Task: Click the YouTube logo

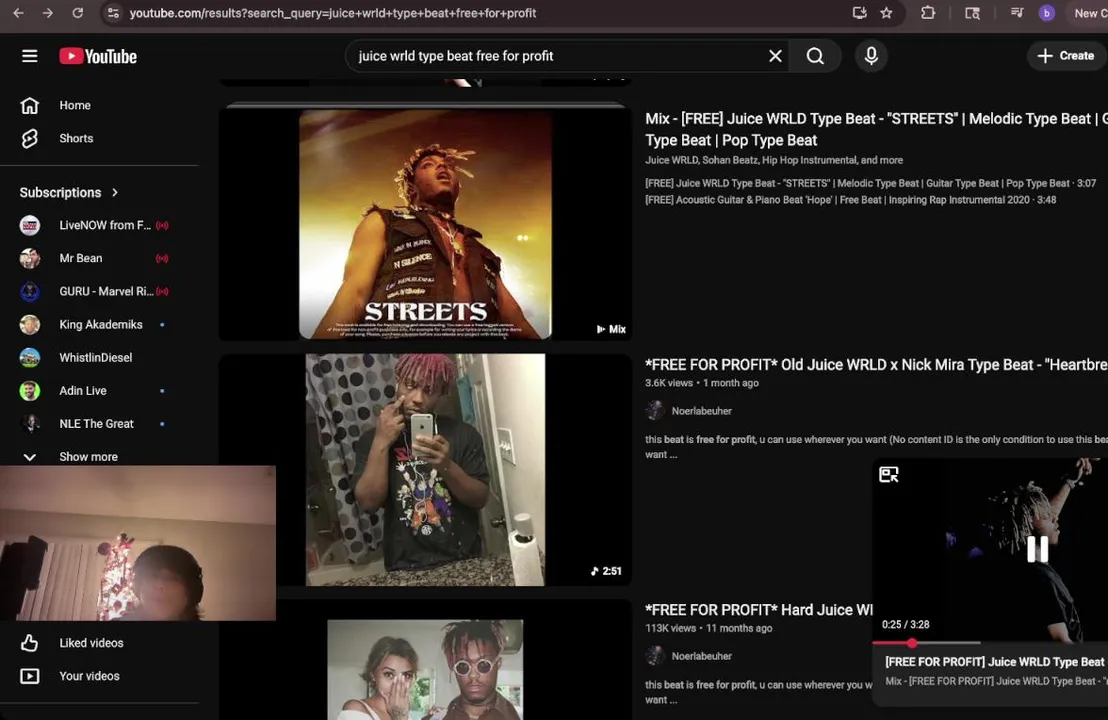Action: pos(98,56)
